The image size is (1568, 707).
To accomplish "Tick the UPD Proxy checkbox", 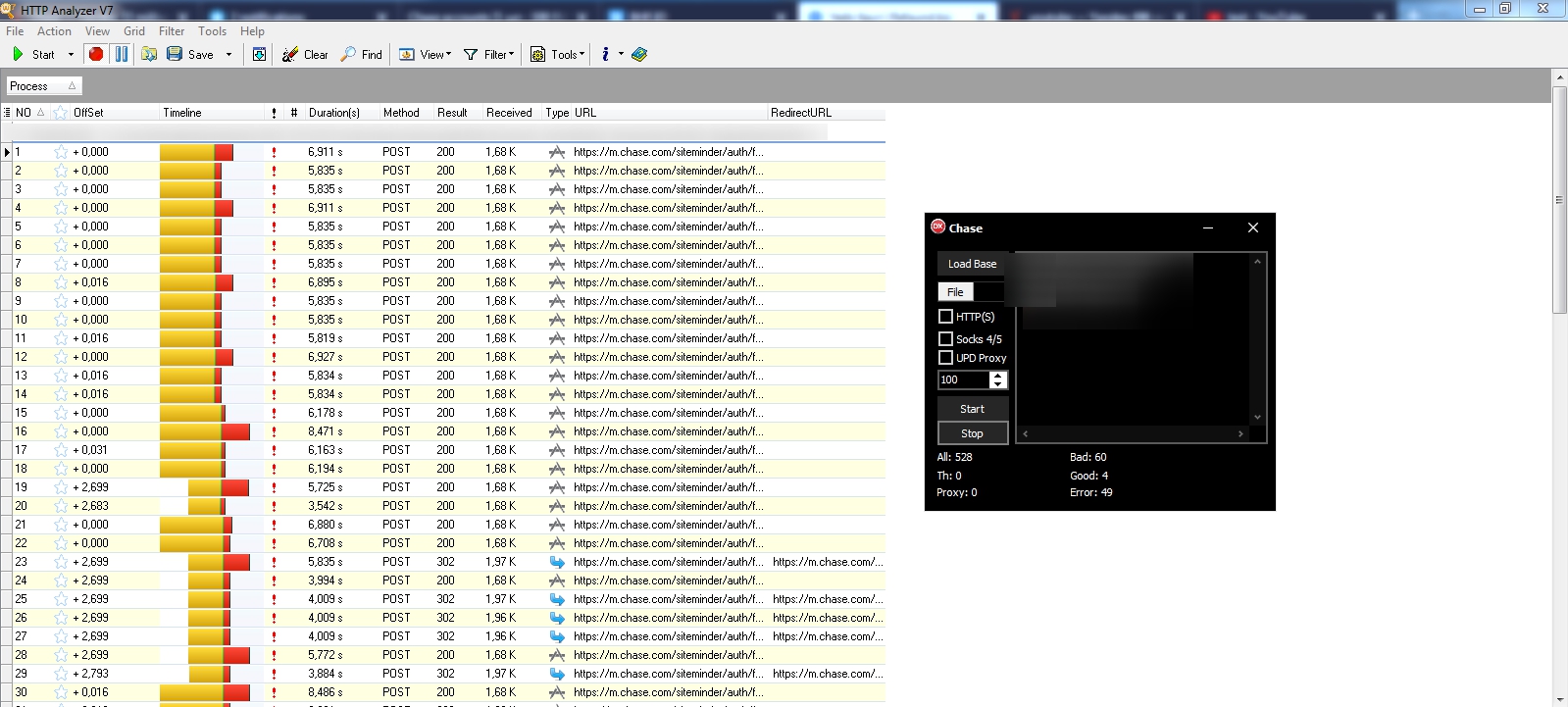I will [945, 357].
